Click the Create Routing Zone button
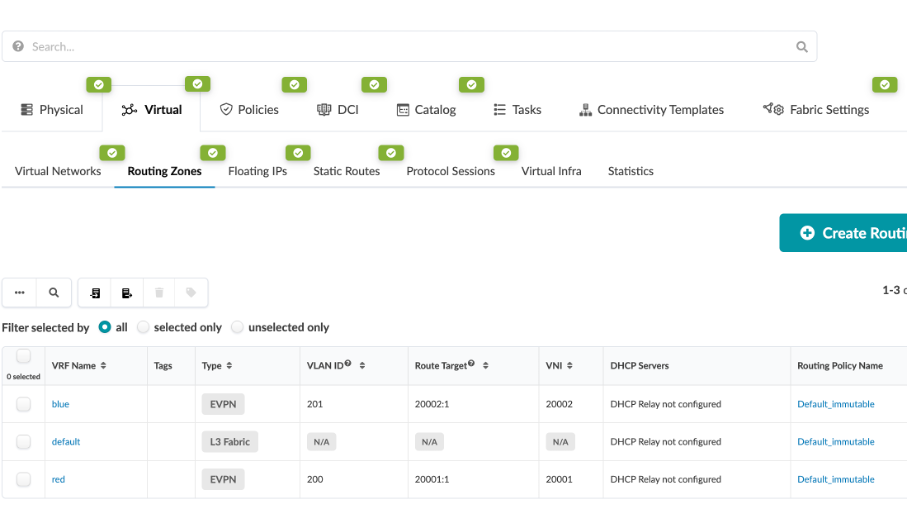908x516 pixels. coord(844,233)
